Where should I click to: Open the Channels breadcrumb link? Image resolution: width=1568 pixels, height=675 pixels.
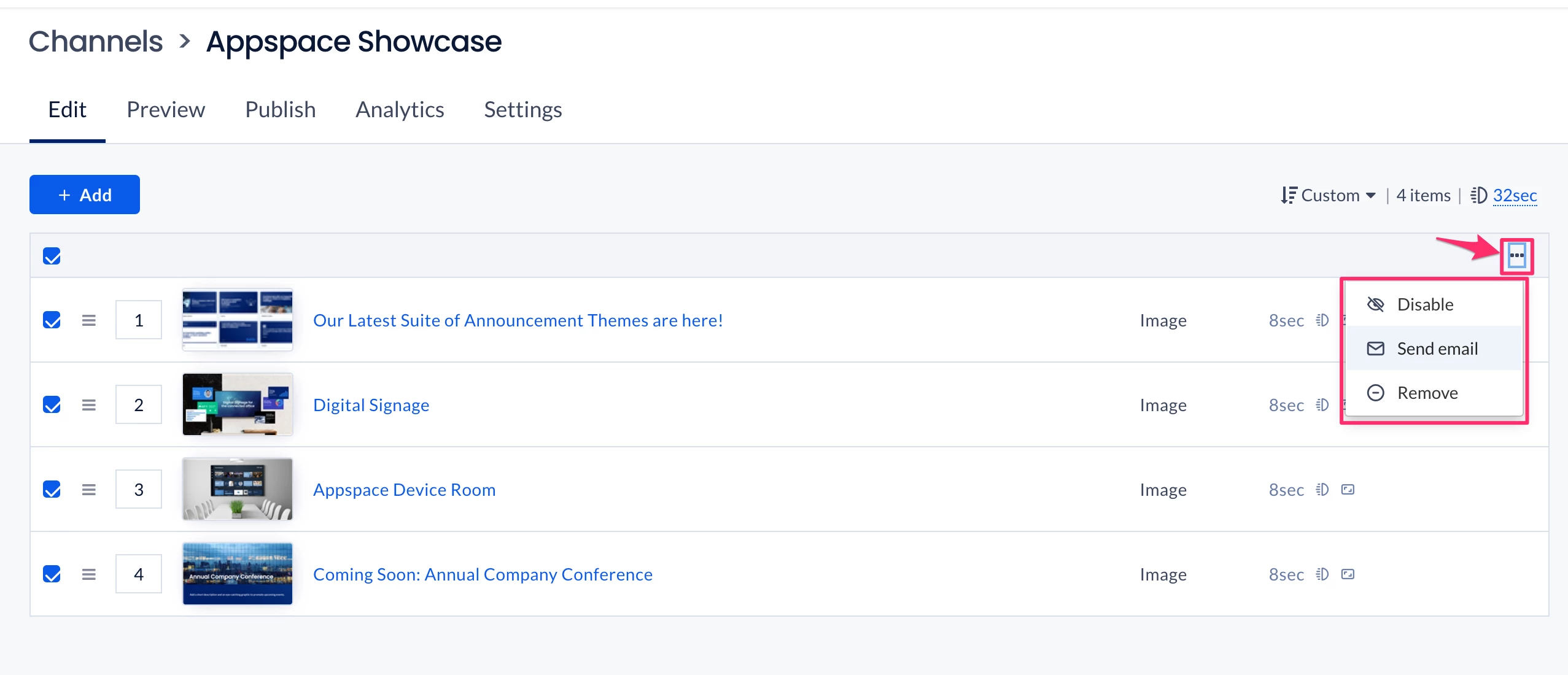tap(96, 42)
